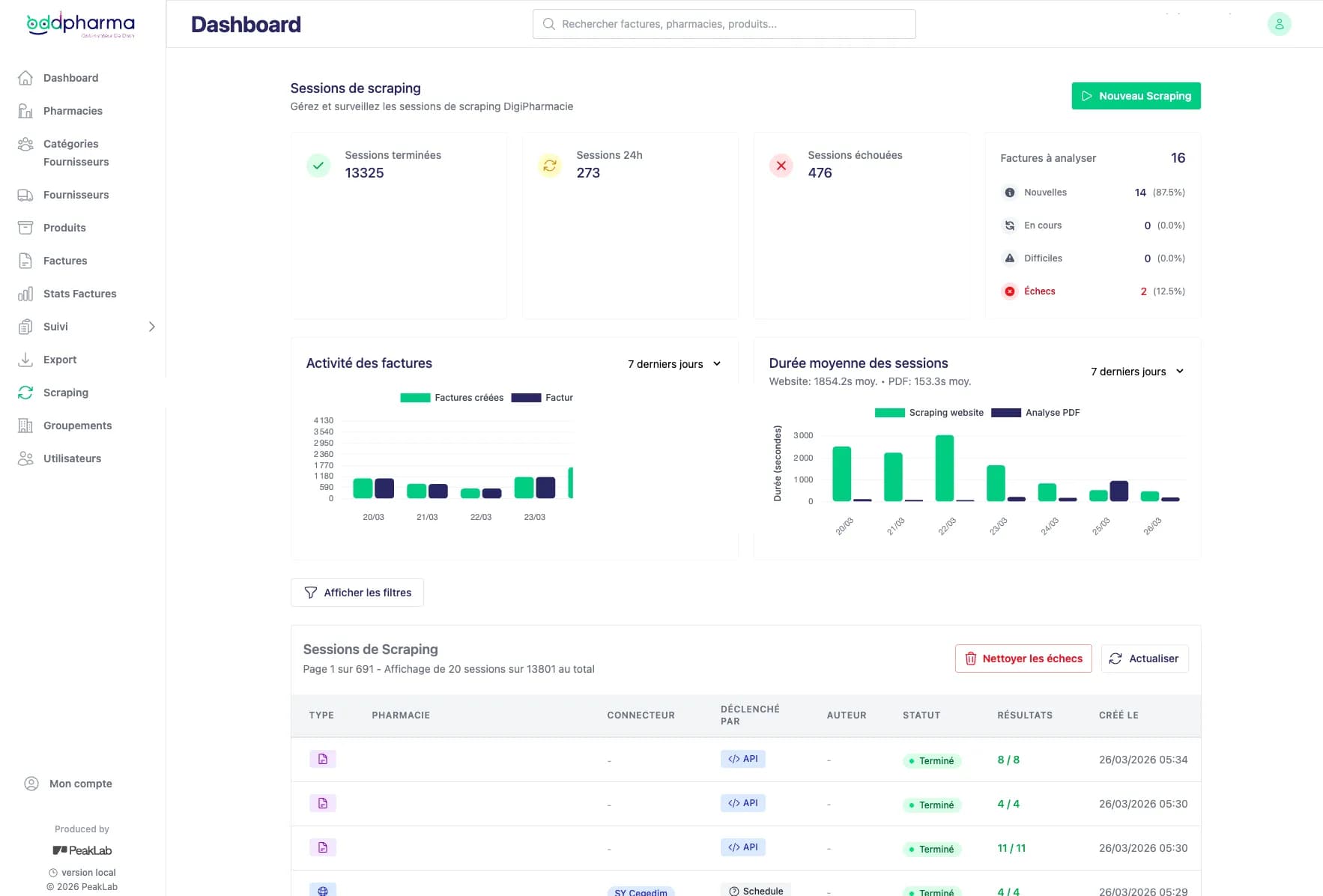The height and width of the screenshot is (896, 1323).
Task: Expand the Suivi submenu chevron
Action: click(x=151, y=327)
